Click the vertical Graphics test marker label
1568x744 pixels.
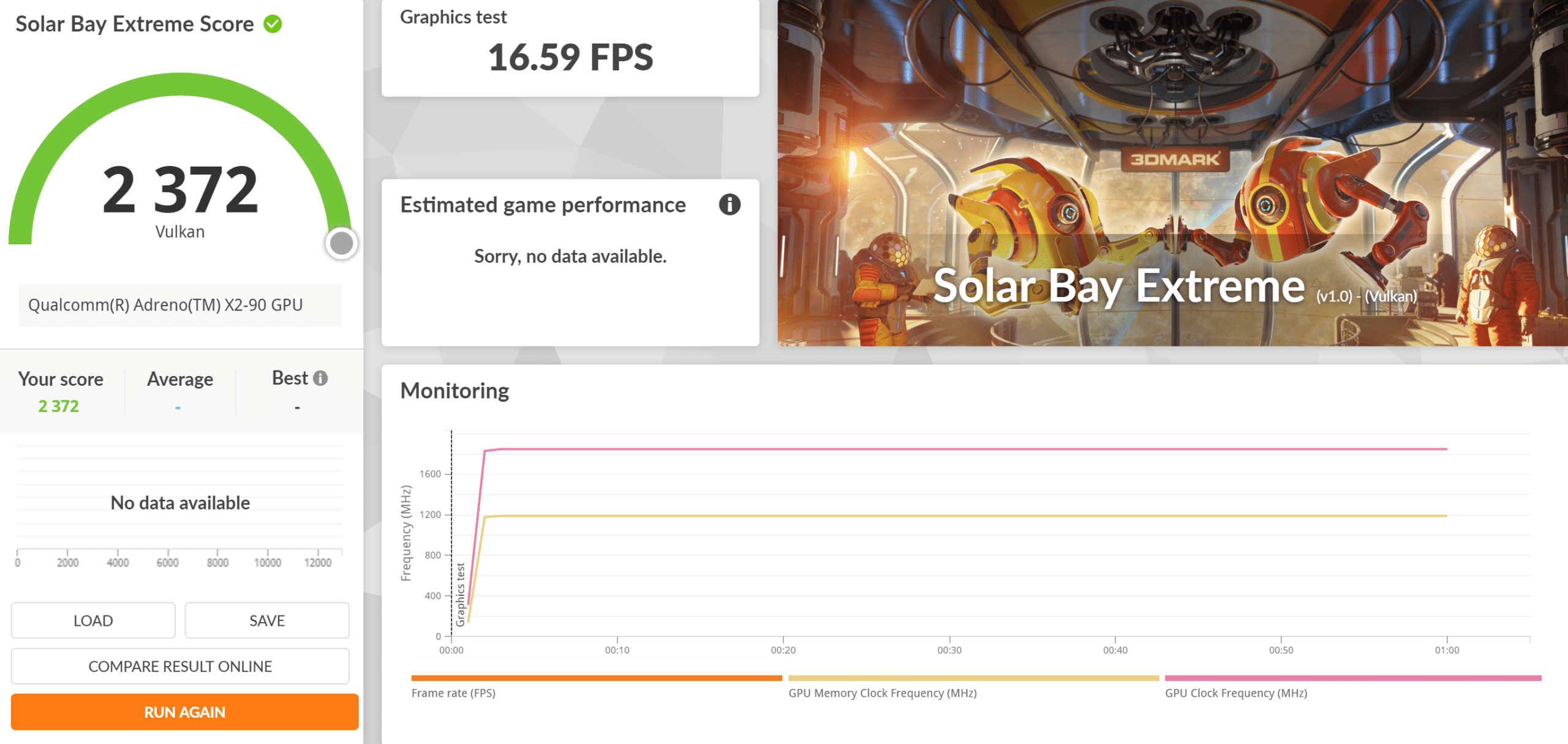pyautogui.click(x=461, y=594)
